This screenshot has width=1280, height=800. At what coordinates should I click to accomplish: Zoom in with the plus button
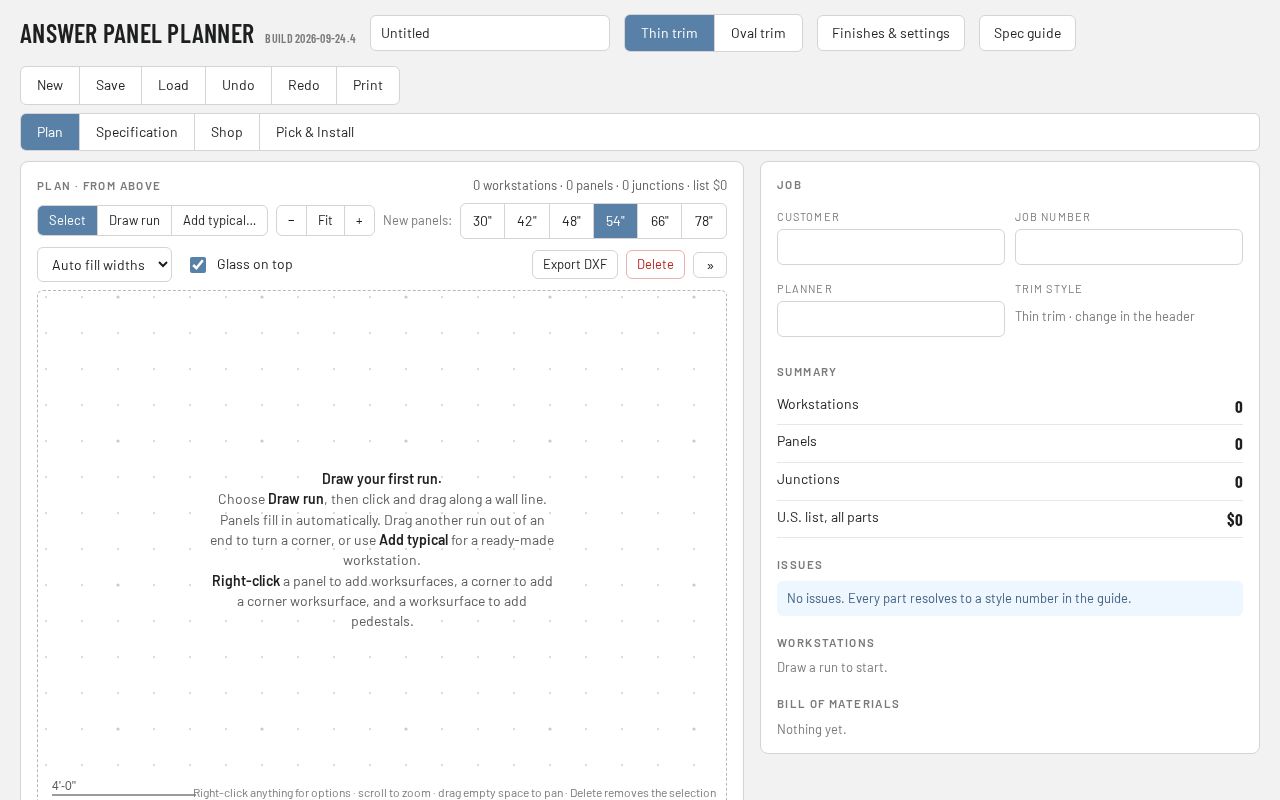coord(359,221)
